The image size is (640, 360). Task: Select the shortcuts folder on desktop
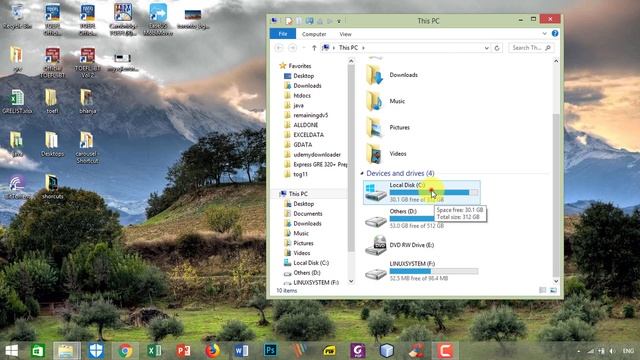[x=52, y=187]
